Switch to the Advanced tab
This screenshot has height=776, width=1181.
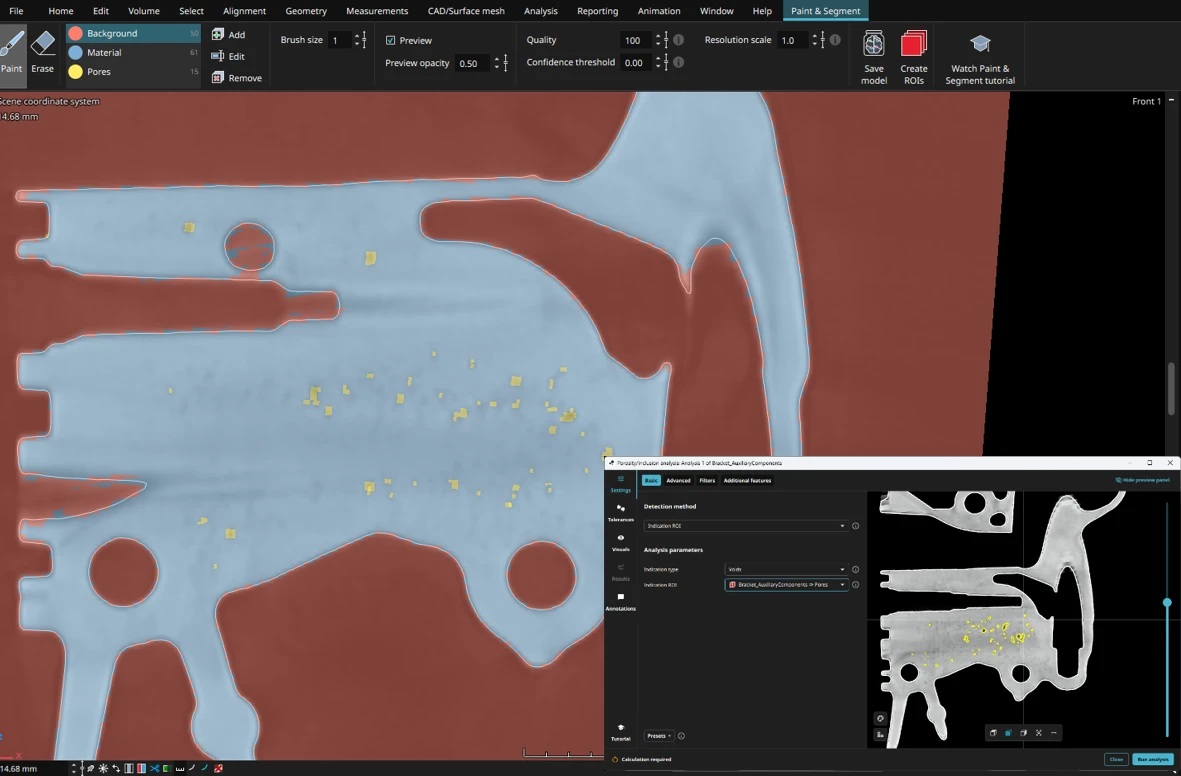(678, 481)
